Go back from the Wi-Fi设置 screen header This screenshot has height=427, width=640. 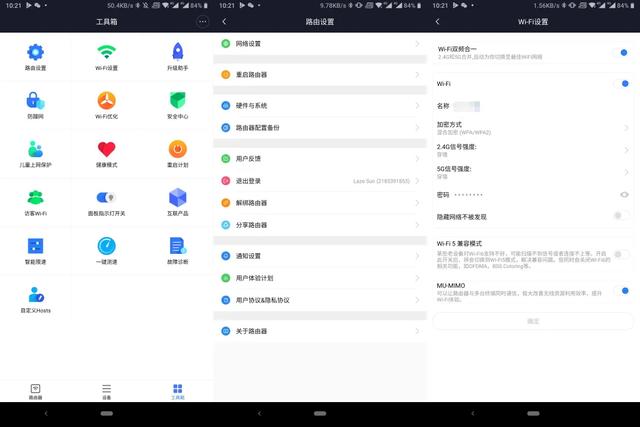pos(438,22)
